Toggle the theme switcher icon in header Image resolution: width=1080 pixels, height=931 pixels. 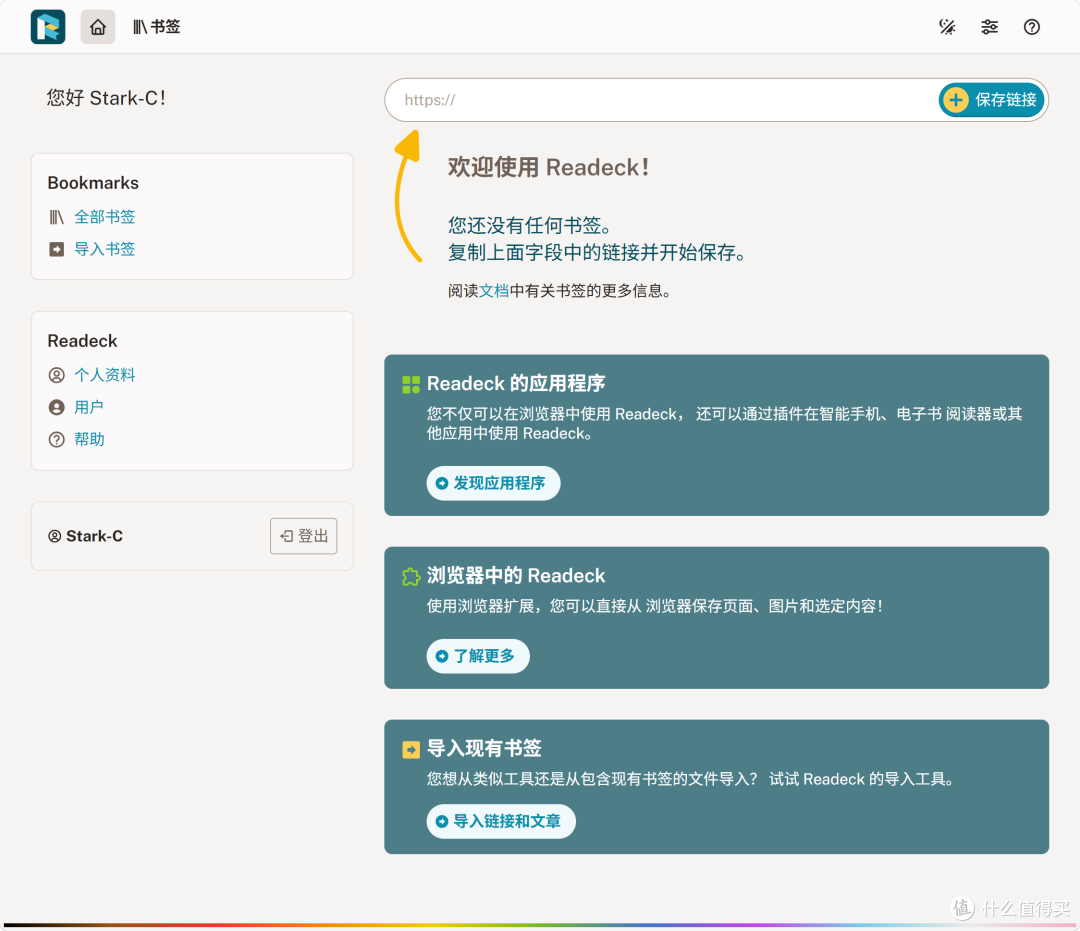pos(947,27)
